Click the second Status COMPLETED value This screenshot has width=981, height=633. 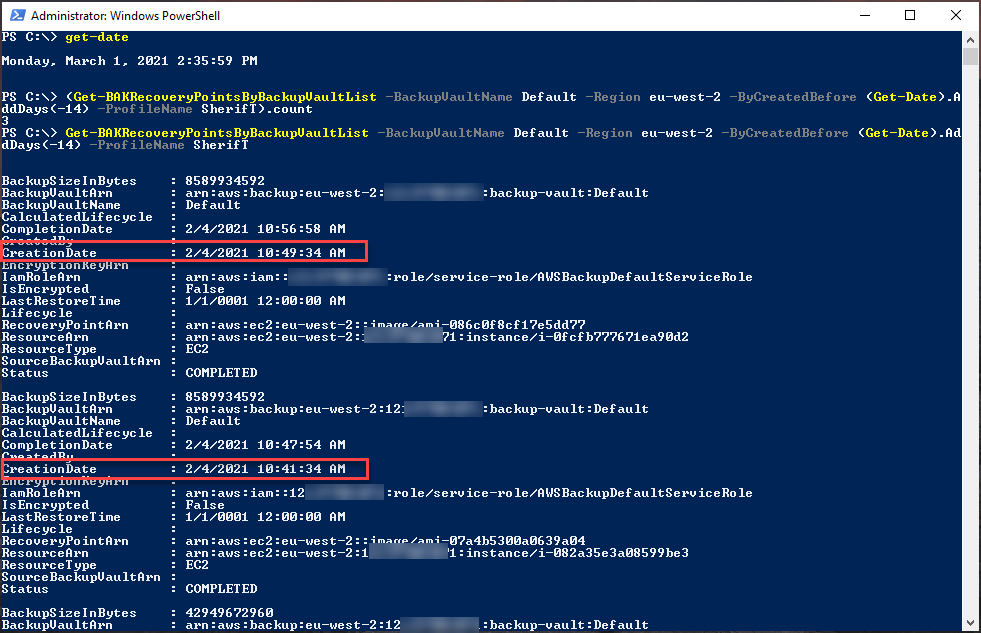(x=221, y=589)
